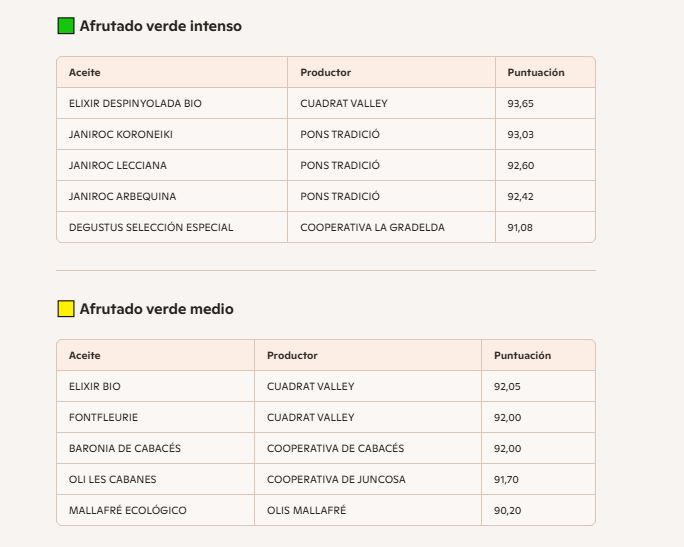Select the DEGUSTUS SELECCIÓN ESPECIAL cell

(x=151, y=228)
